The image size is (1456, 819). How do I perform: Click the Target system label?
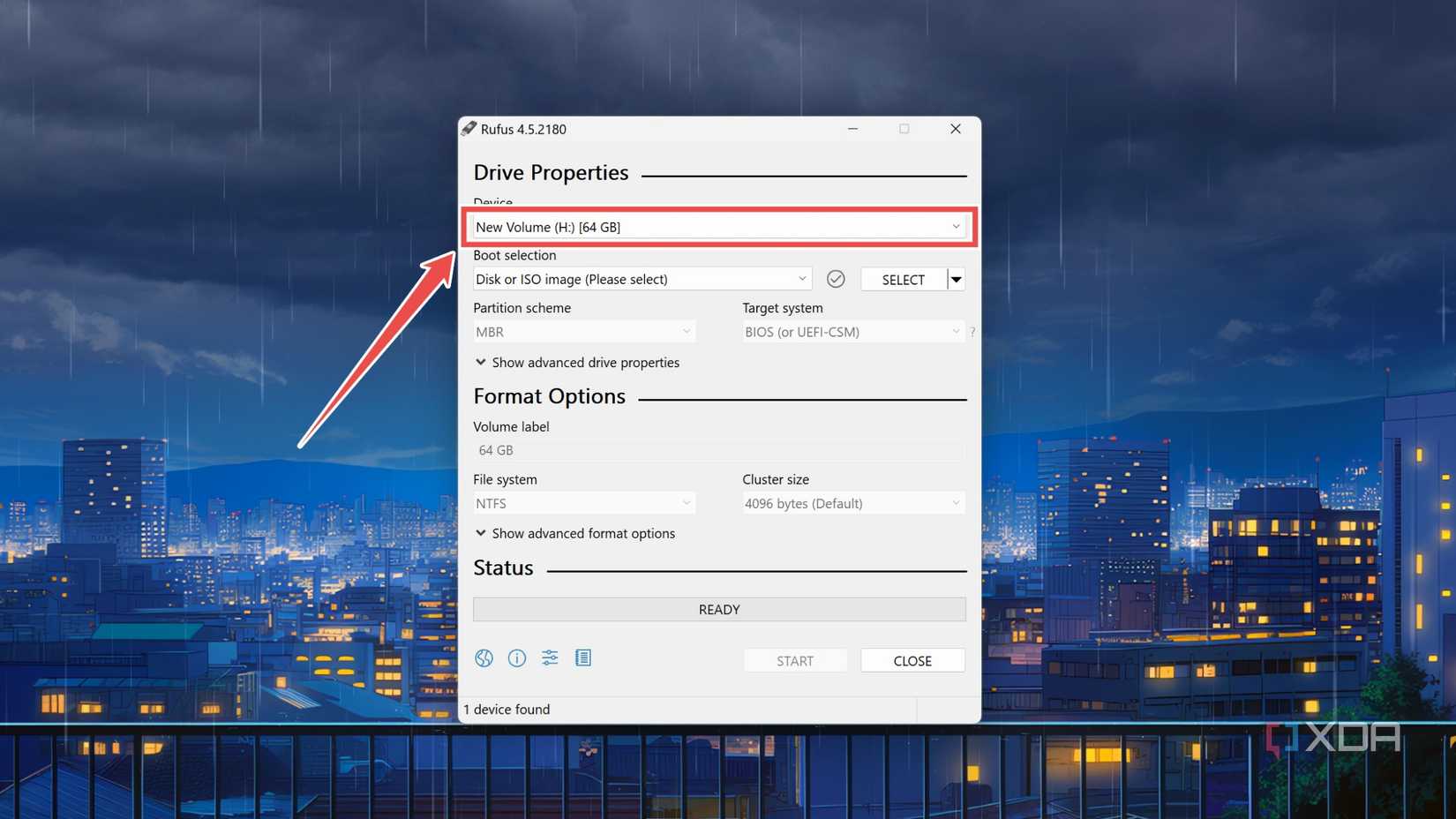(x=783, y=308)
